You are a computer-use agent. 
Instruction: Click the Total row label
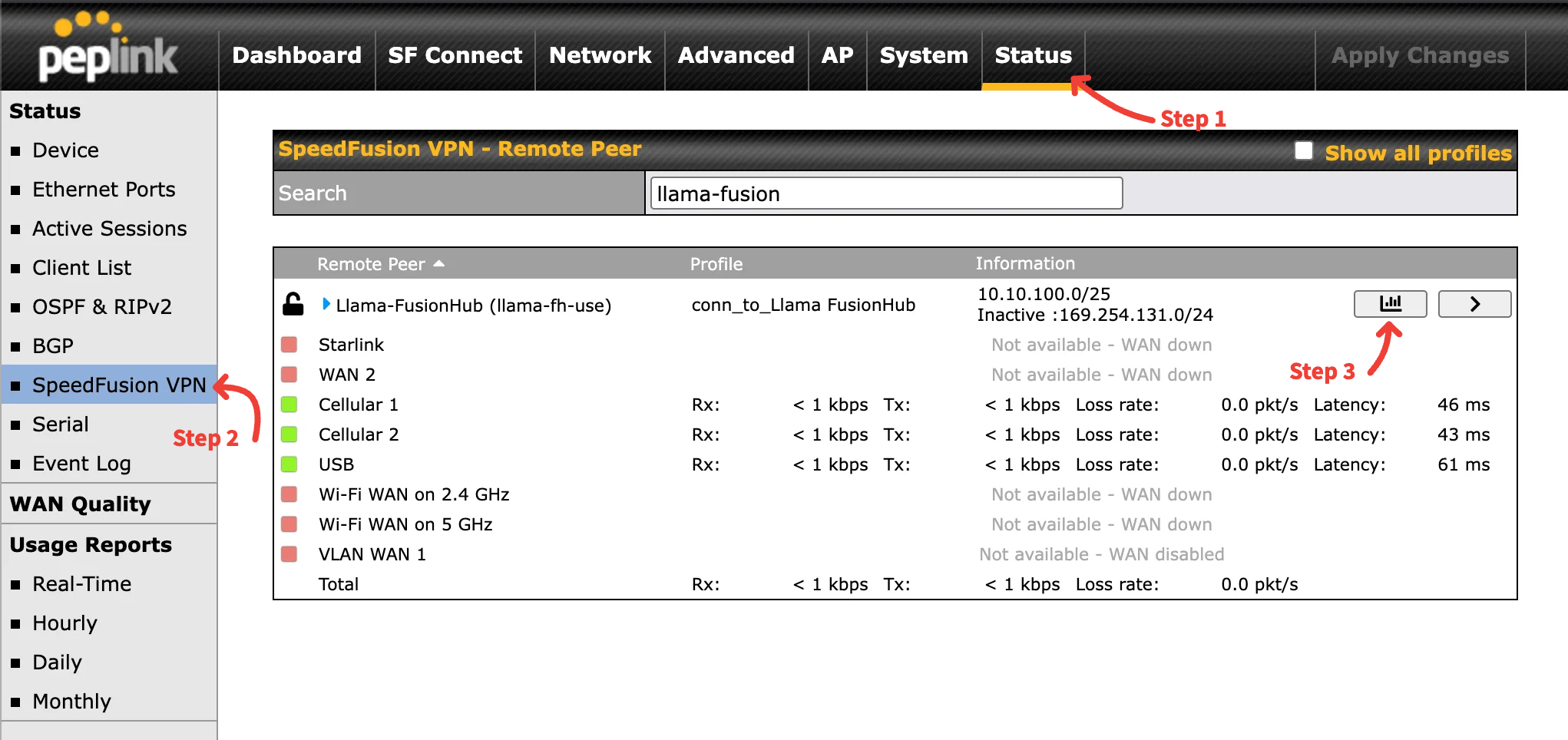click(339, 584)
